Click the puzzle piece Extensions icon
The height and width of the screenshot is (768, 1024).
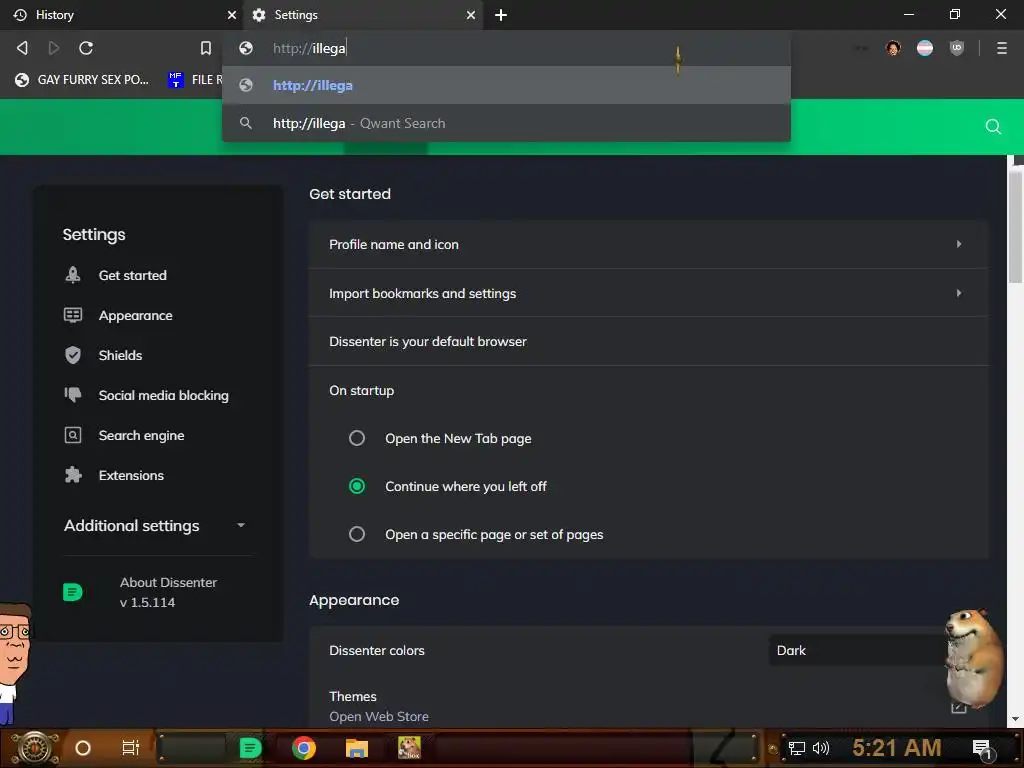73,475
